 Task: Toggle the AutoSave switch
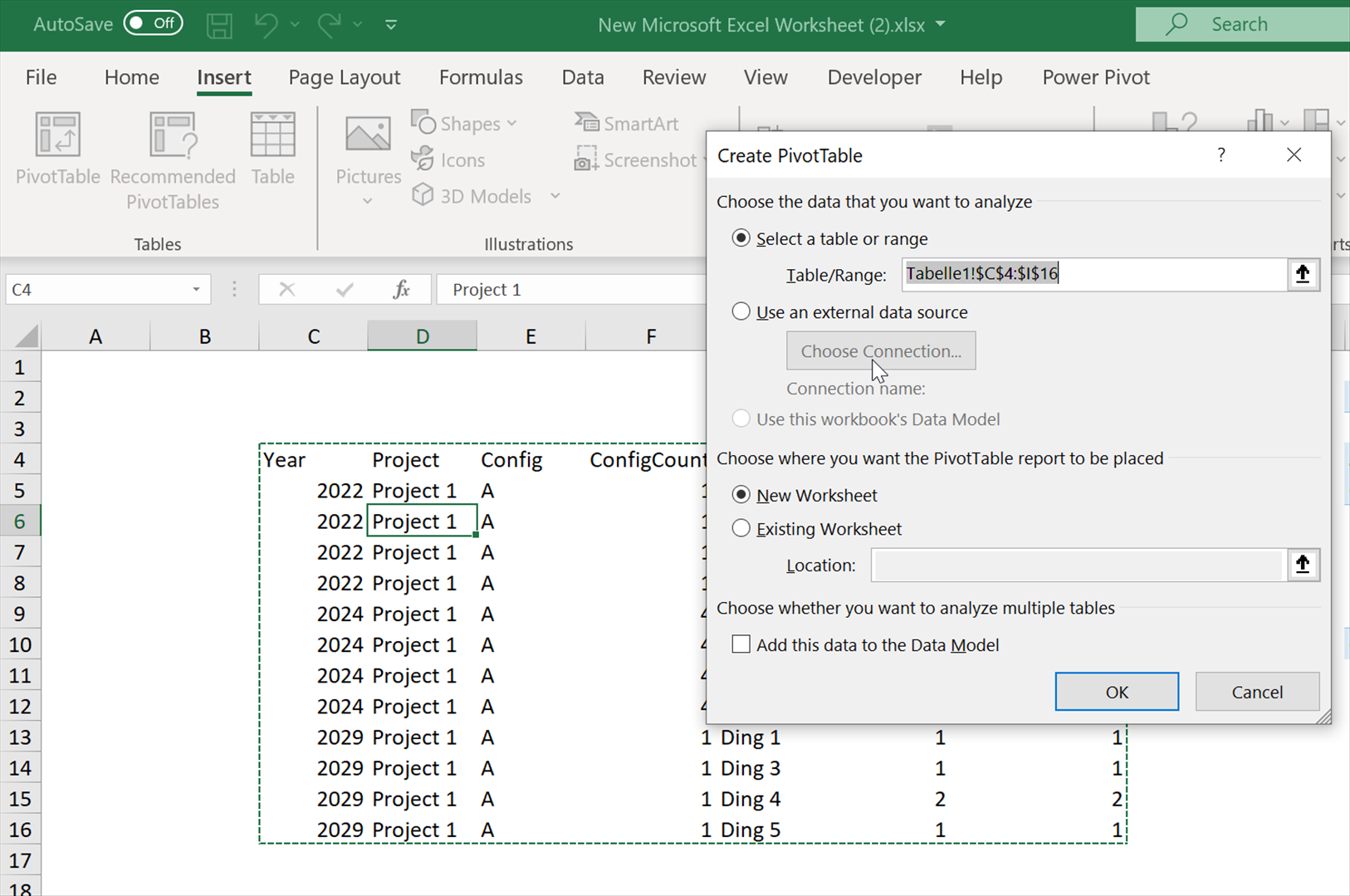coord(153,24)
